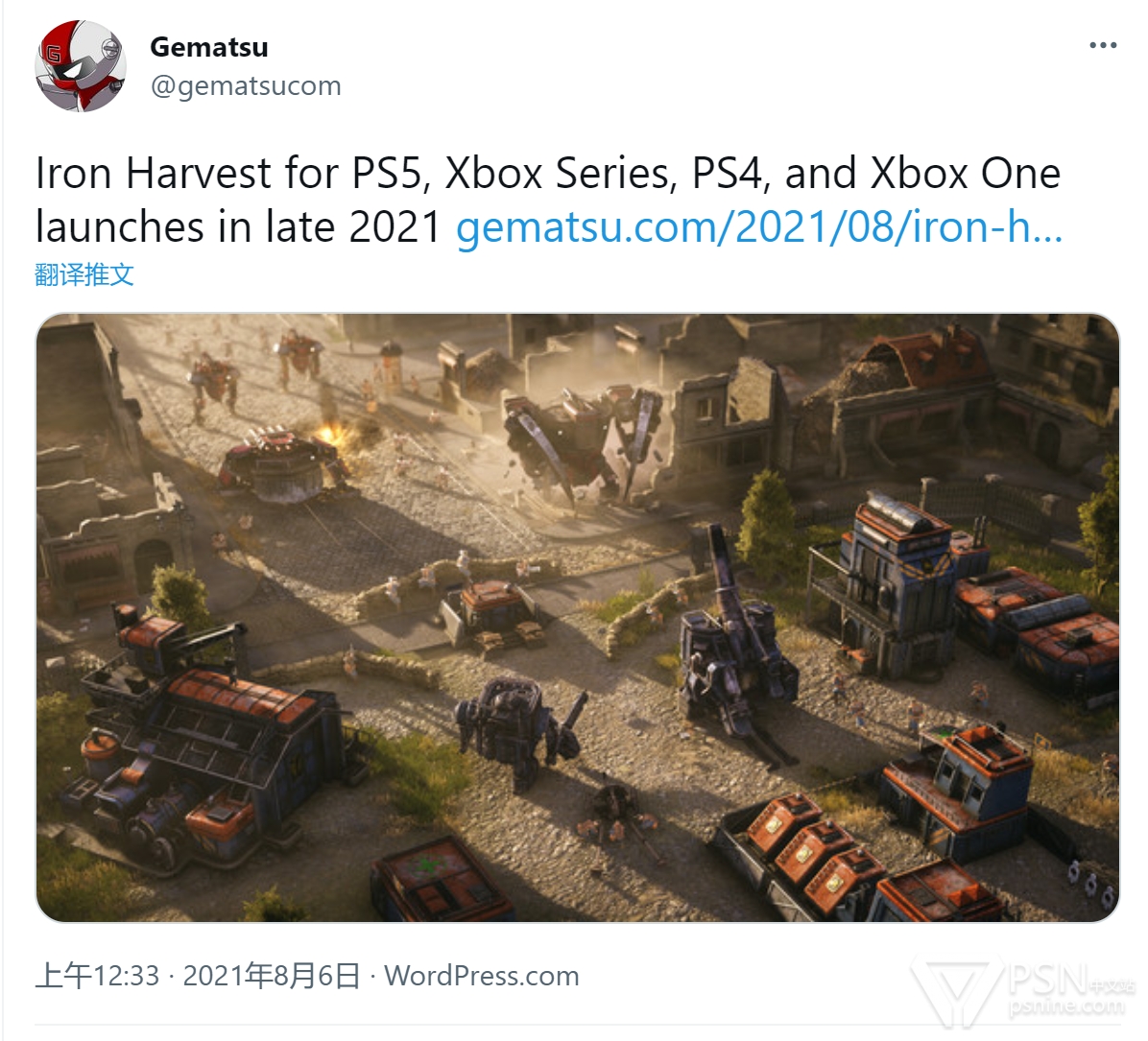Click the tweet text about Iron Harvest
The height and width of the screenshot is (1041, 1148).
pyautogui.click(x=549, y=200)
